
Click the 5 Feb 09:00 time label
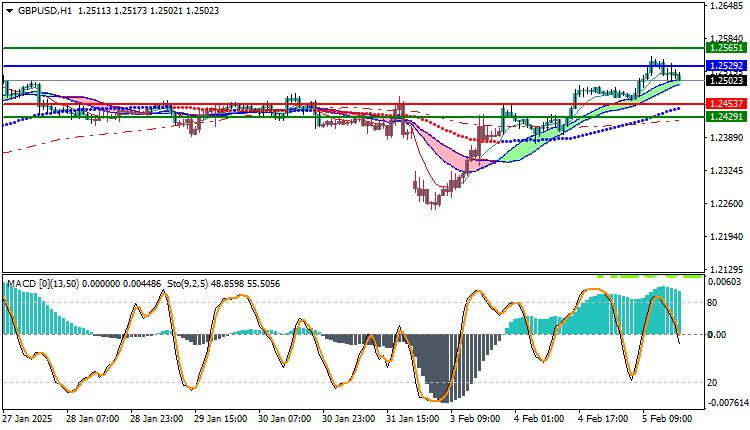(x=668, y=419)
